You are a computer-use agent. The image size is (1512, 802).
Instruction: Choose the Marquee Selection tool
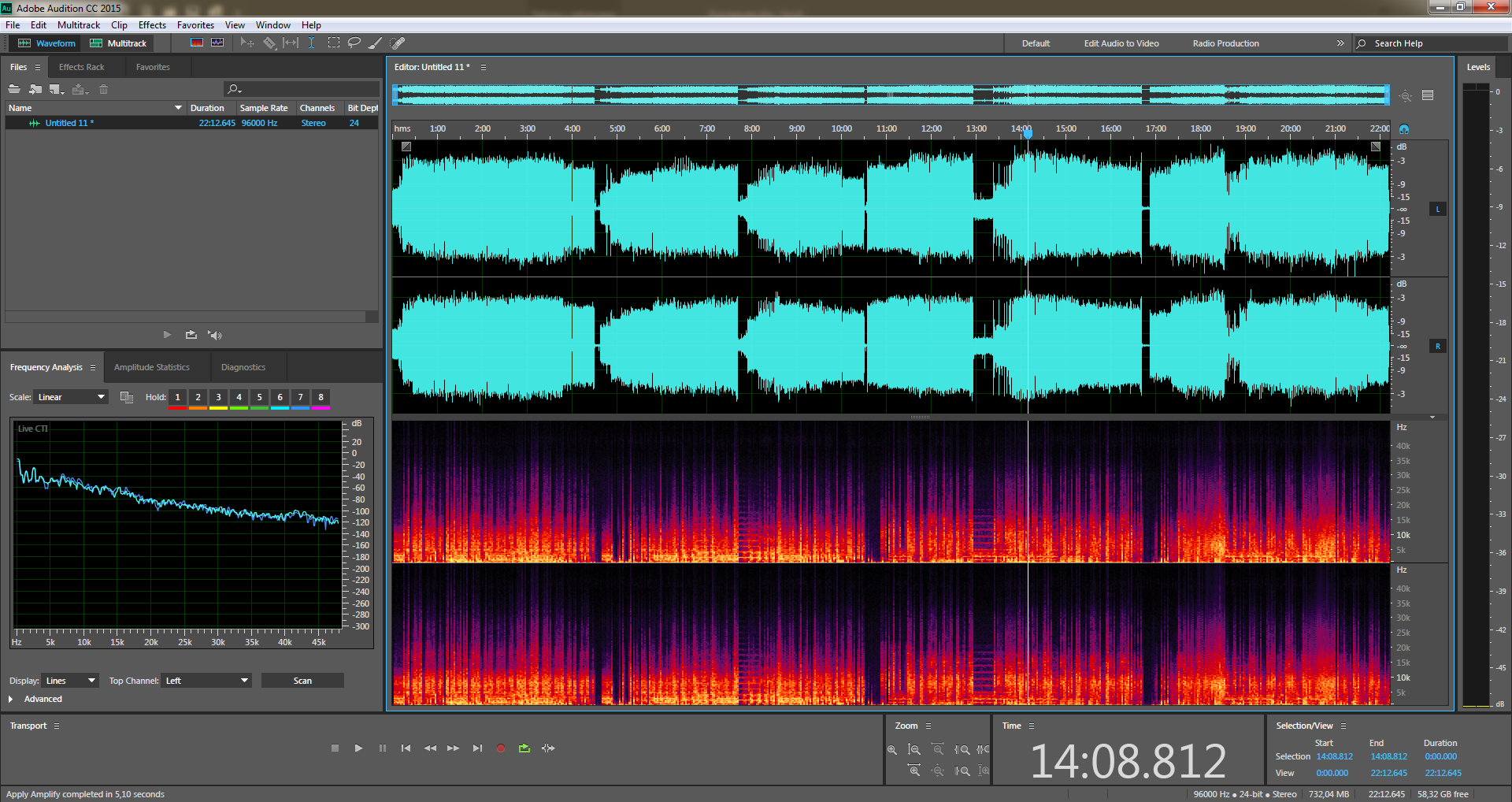point(334,43)
